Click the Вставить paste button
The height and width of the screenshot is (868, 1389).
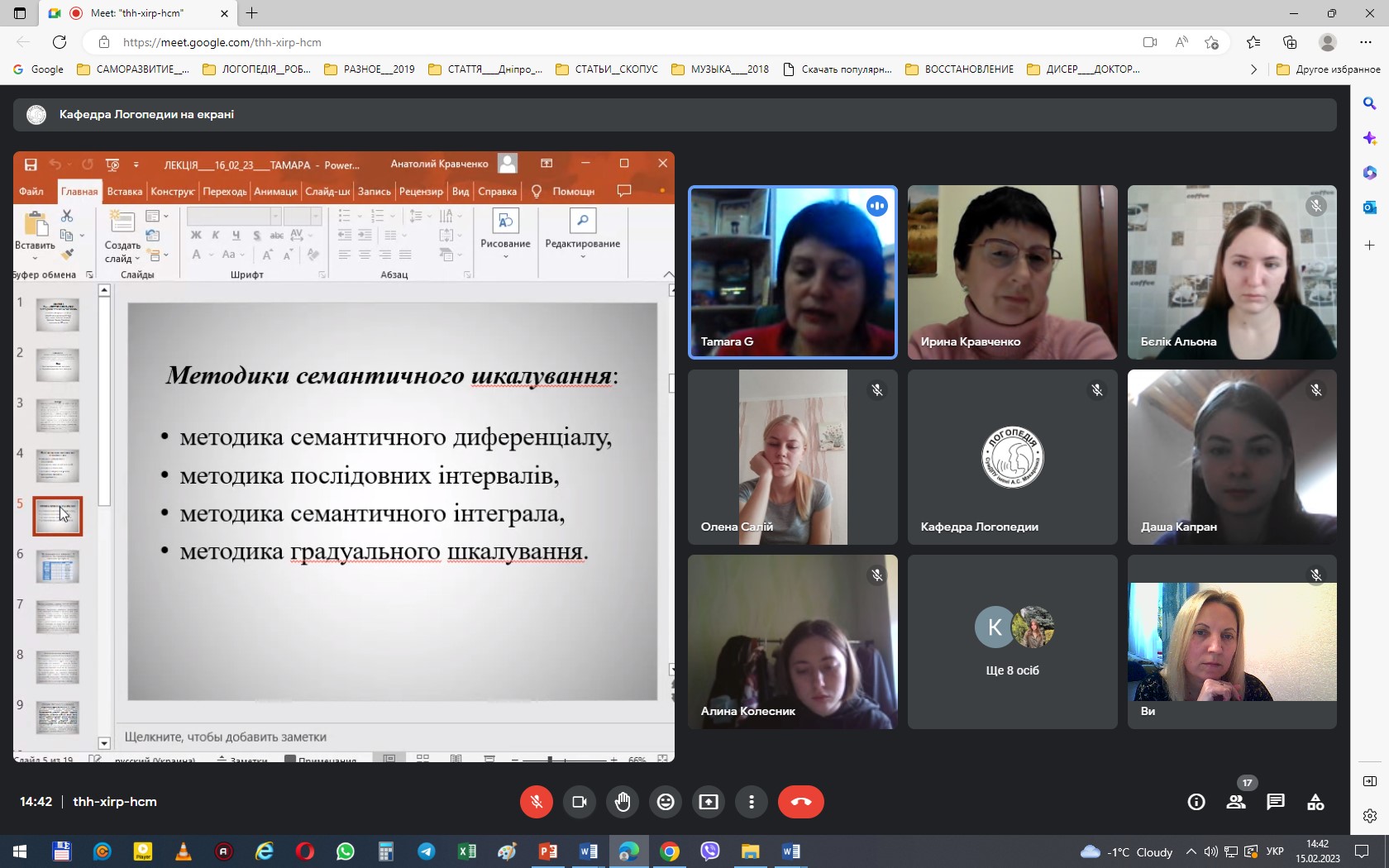pos(35,235)
